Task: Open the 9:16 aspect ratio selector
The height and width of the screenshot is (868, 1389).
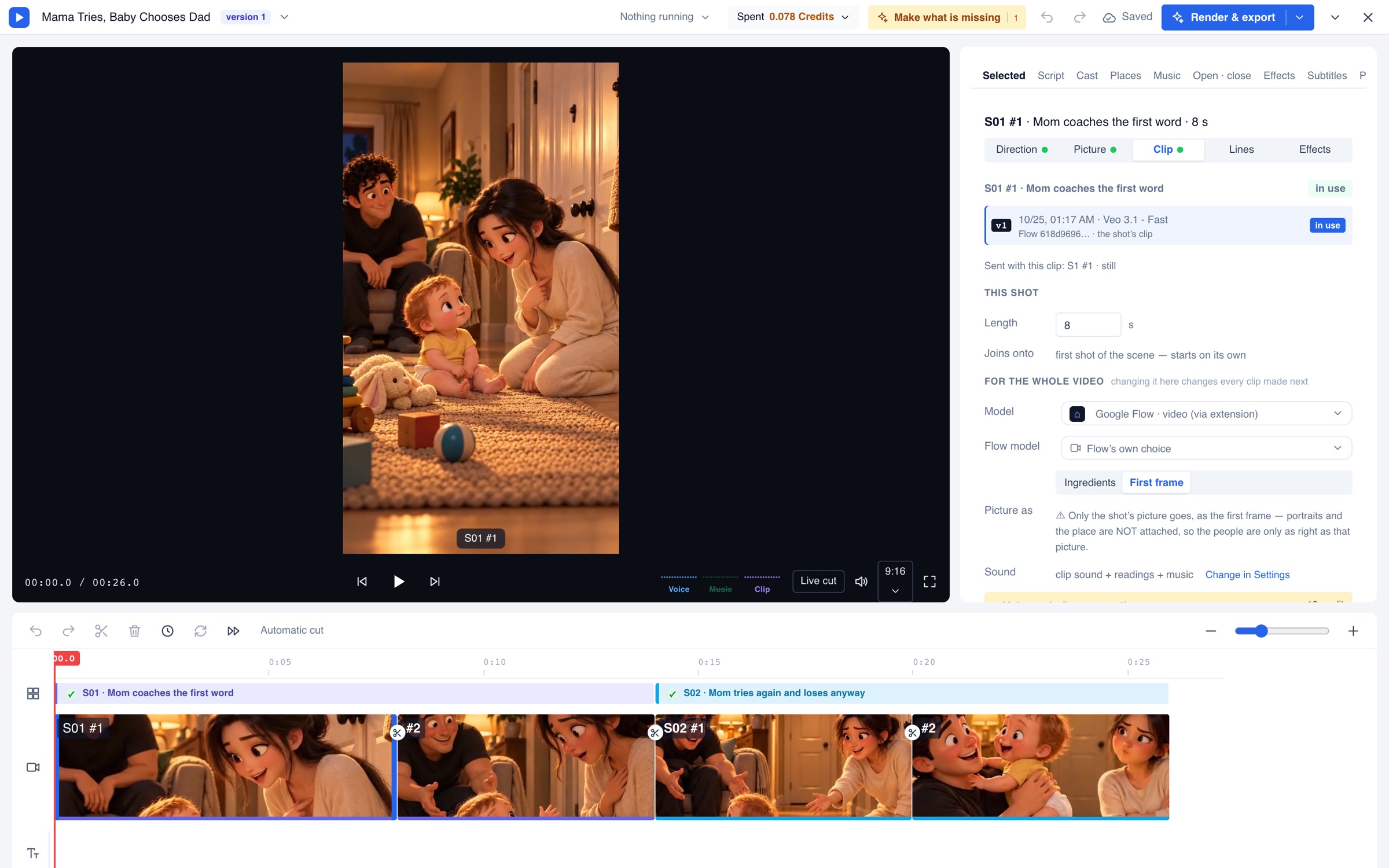Action: pyautogui.click(x=895, y=581)
